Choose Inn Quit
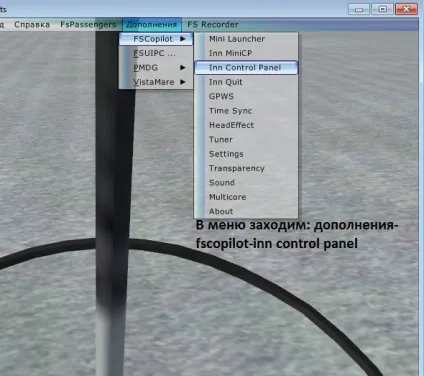Screen dimensions: 424x376 click(246, 82)
